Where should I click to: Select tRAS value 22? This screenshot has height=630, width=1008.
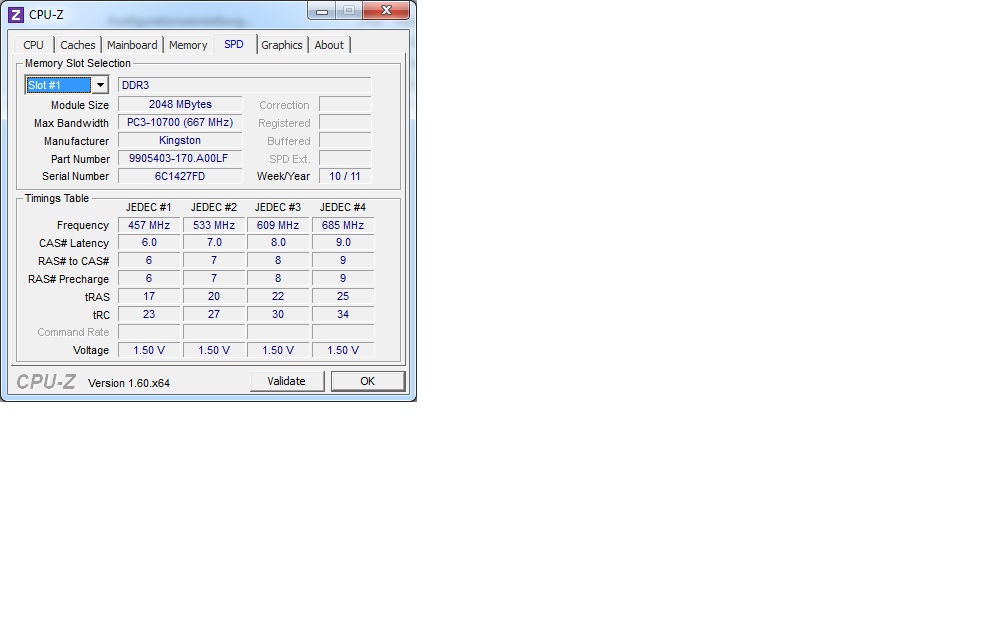[x=278, y=296]
